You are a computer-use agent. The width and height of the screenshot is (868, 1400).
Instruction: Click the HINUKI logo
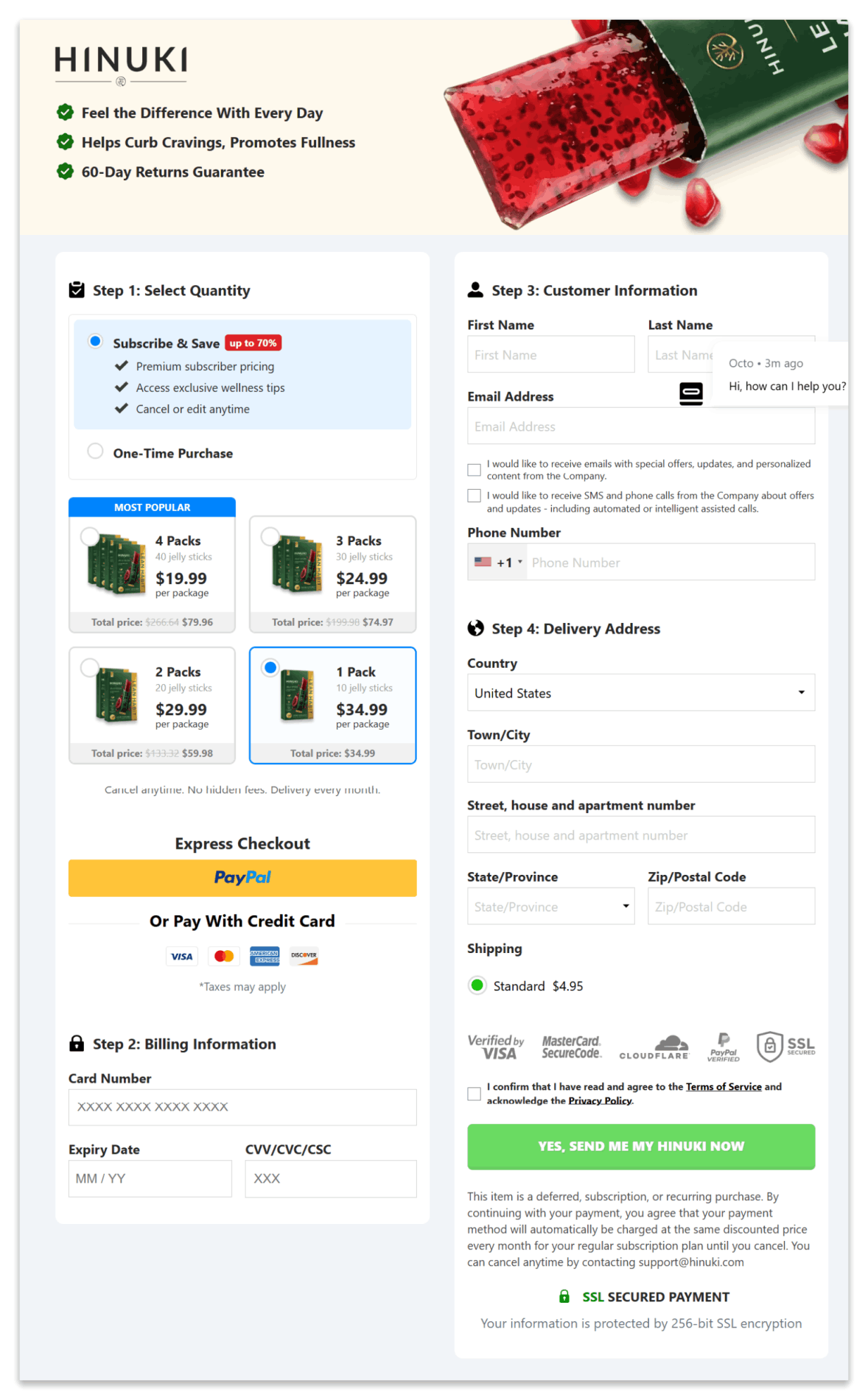(x=121, y=65)
